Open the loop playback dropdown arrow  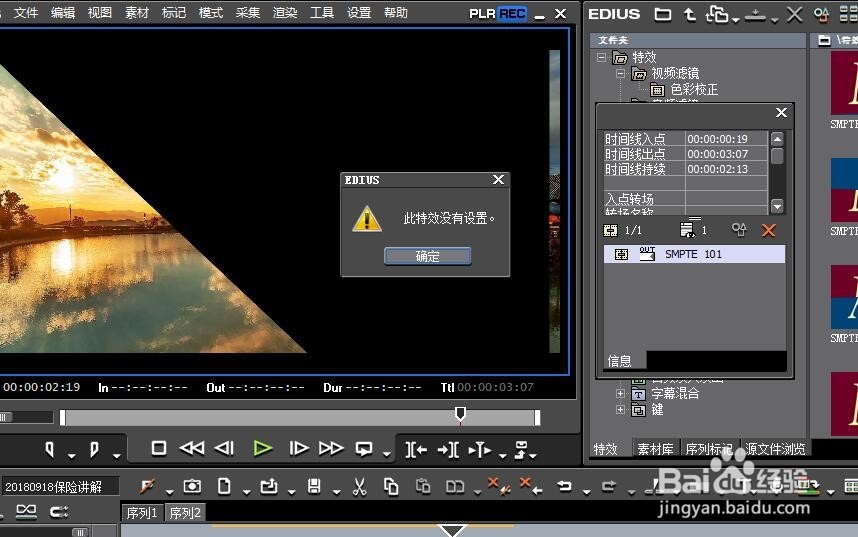coord(387,455)
